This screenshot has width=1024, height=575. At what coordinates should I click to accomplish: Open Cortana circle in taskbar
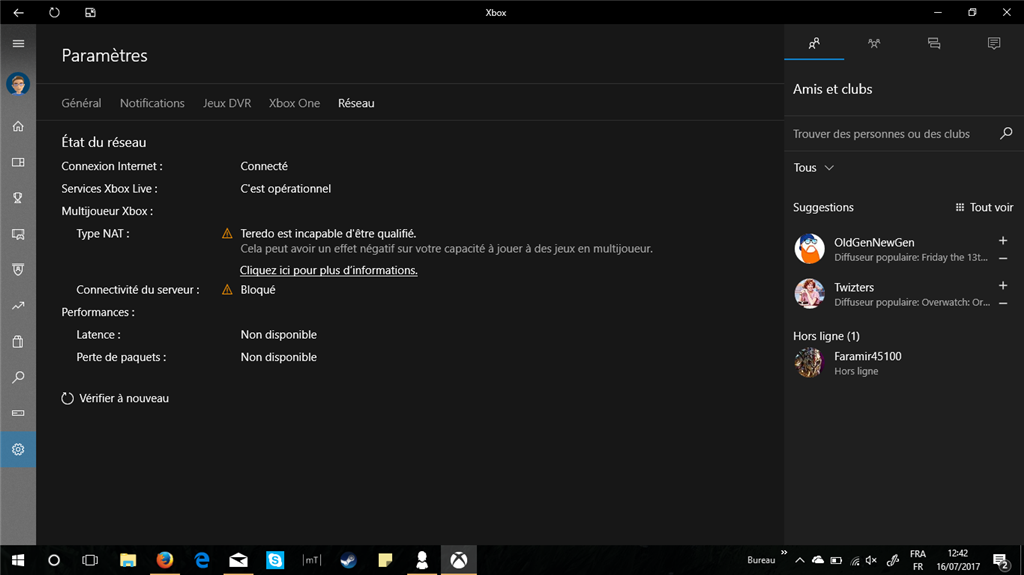(x=54, y=560)
